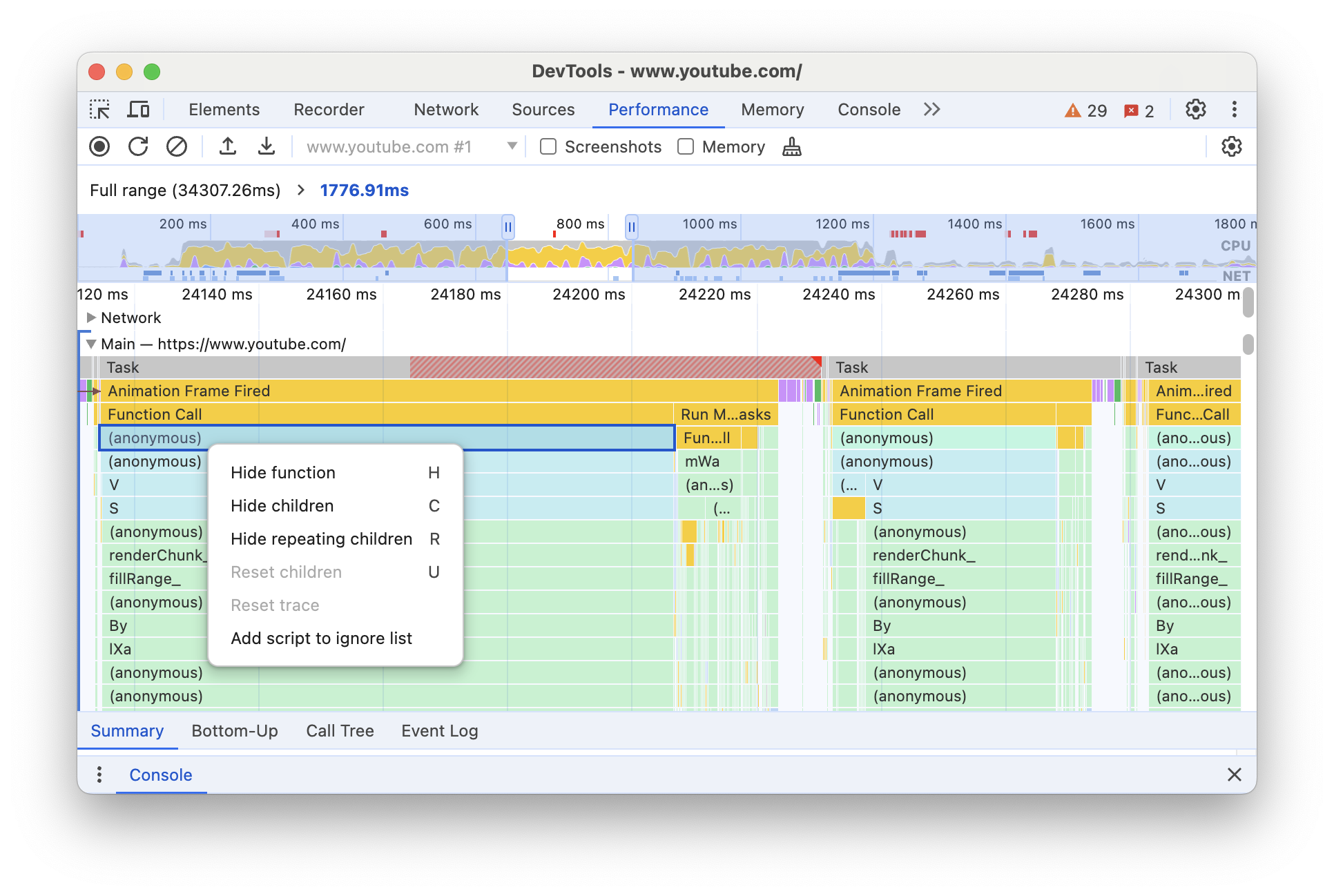Select the www.youtube.com #1 dropdown
The image size is (1334, 896).
tap(404, 148)
